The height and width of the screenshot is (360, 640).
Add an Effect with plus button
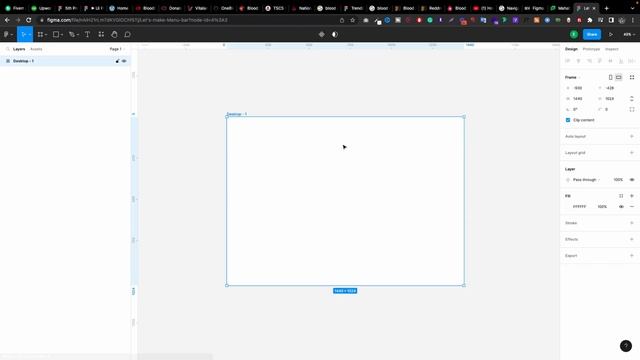632,239
